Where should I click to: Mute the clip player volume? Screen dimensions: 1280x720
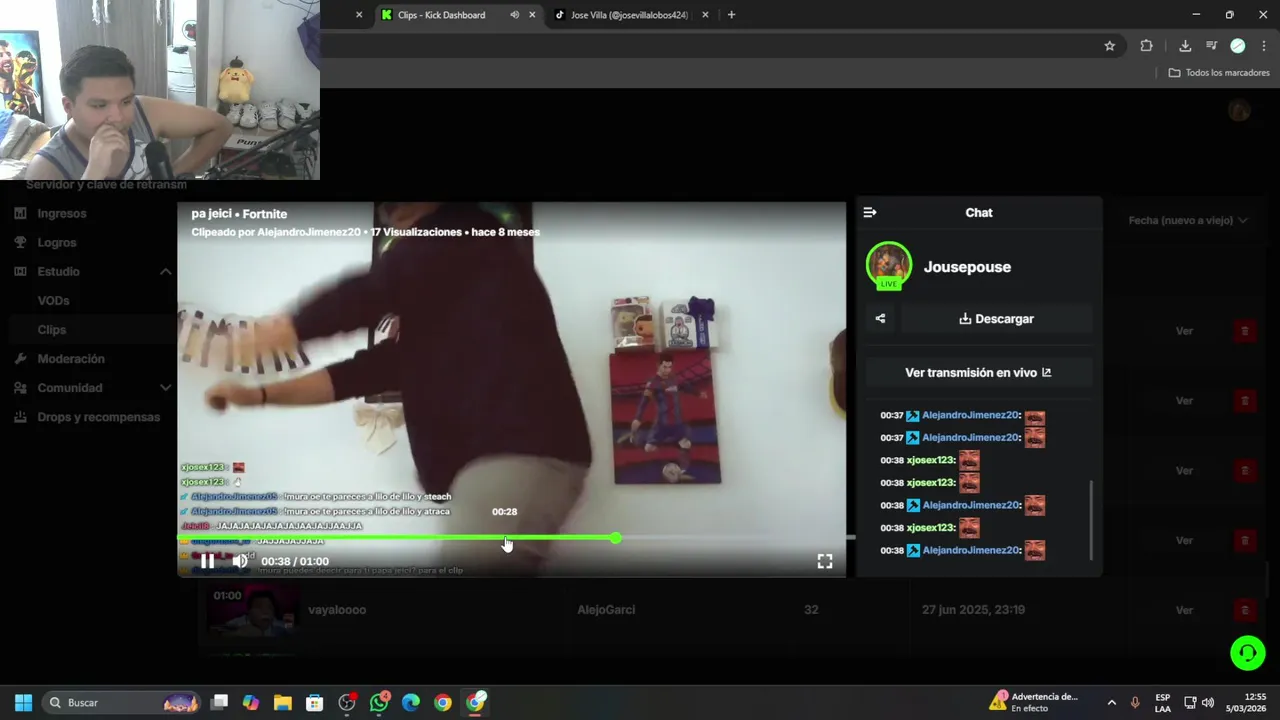click(x=240, y=561)
